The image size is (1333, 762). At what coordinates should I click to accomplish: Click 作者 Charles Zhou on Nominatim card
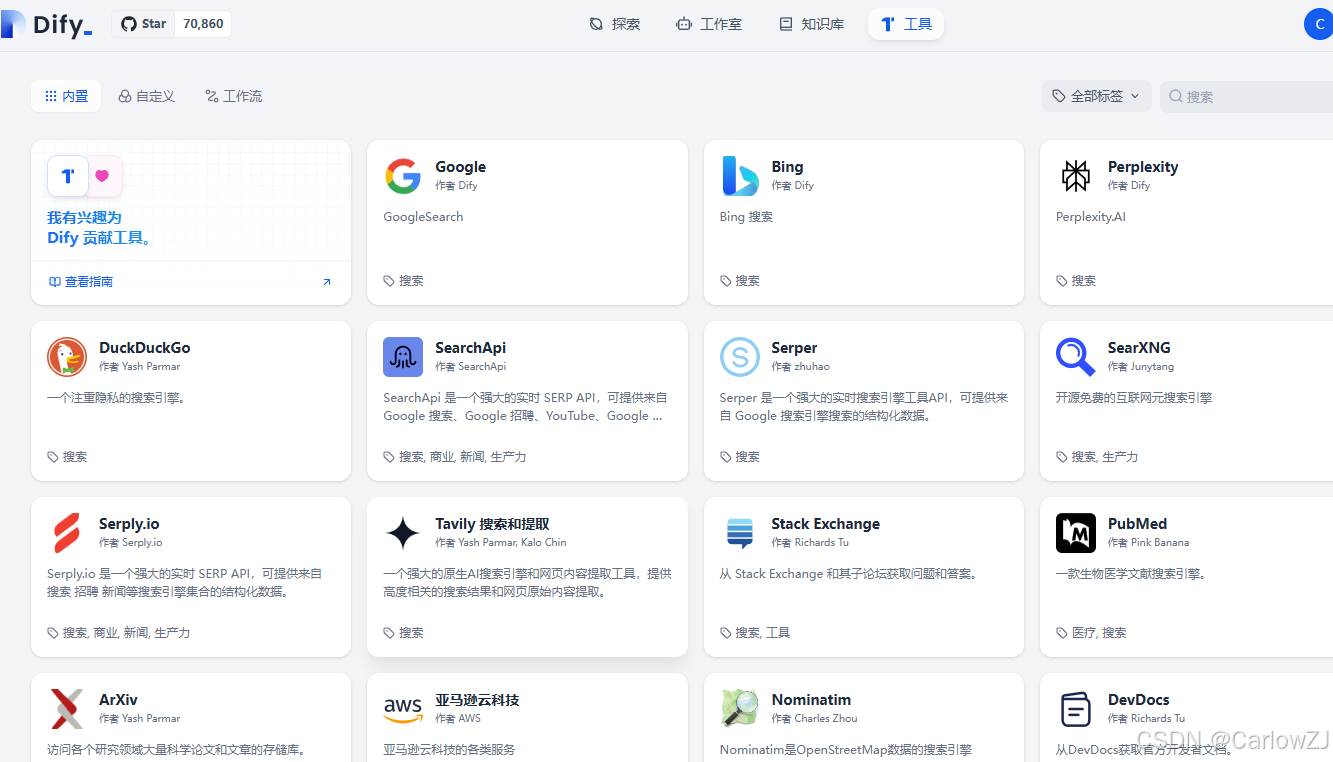tap(814, 719)
